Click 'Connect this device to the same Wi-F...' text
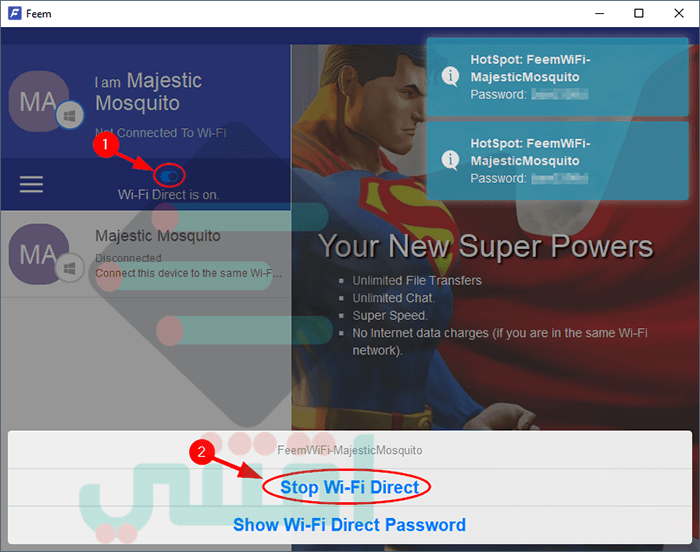700x552 pixels. tap(188, 273)
